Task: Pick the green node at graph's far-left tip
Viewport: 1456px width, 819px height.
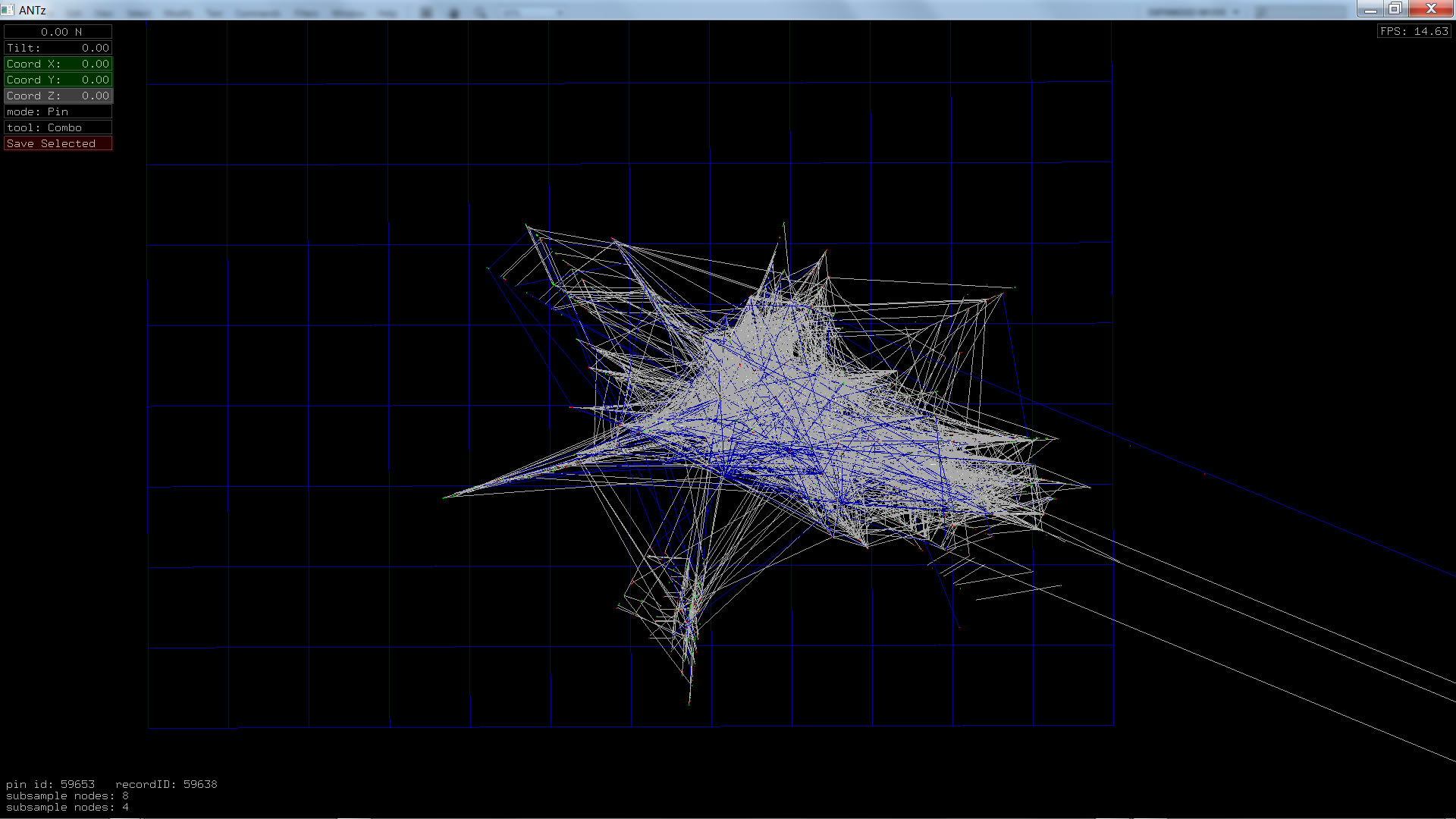Action: point(445,497)
